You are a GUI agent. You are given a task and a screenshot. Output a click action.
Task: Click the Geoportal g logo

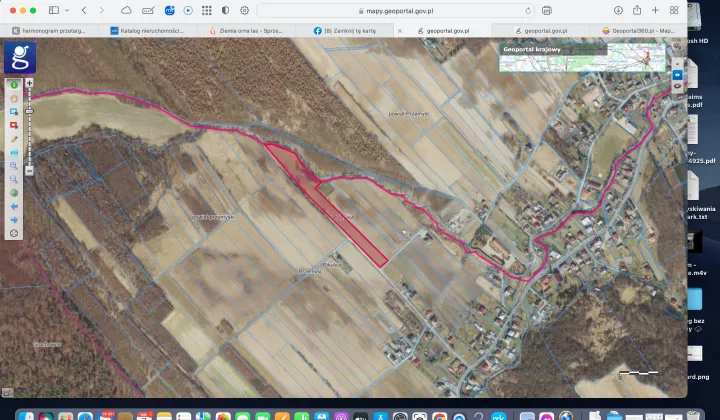tap(20, 57)
